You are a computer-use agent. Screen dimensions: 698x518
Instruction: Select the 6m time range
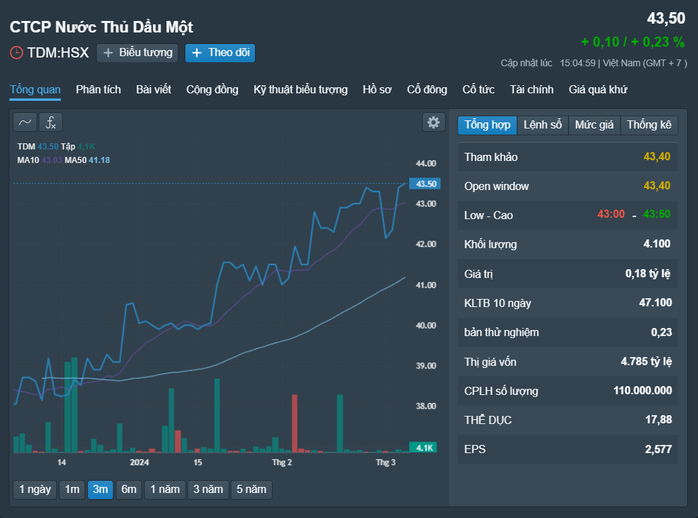click(x=129, y=490)
